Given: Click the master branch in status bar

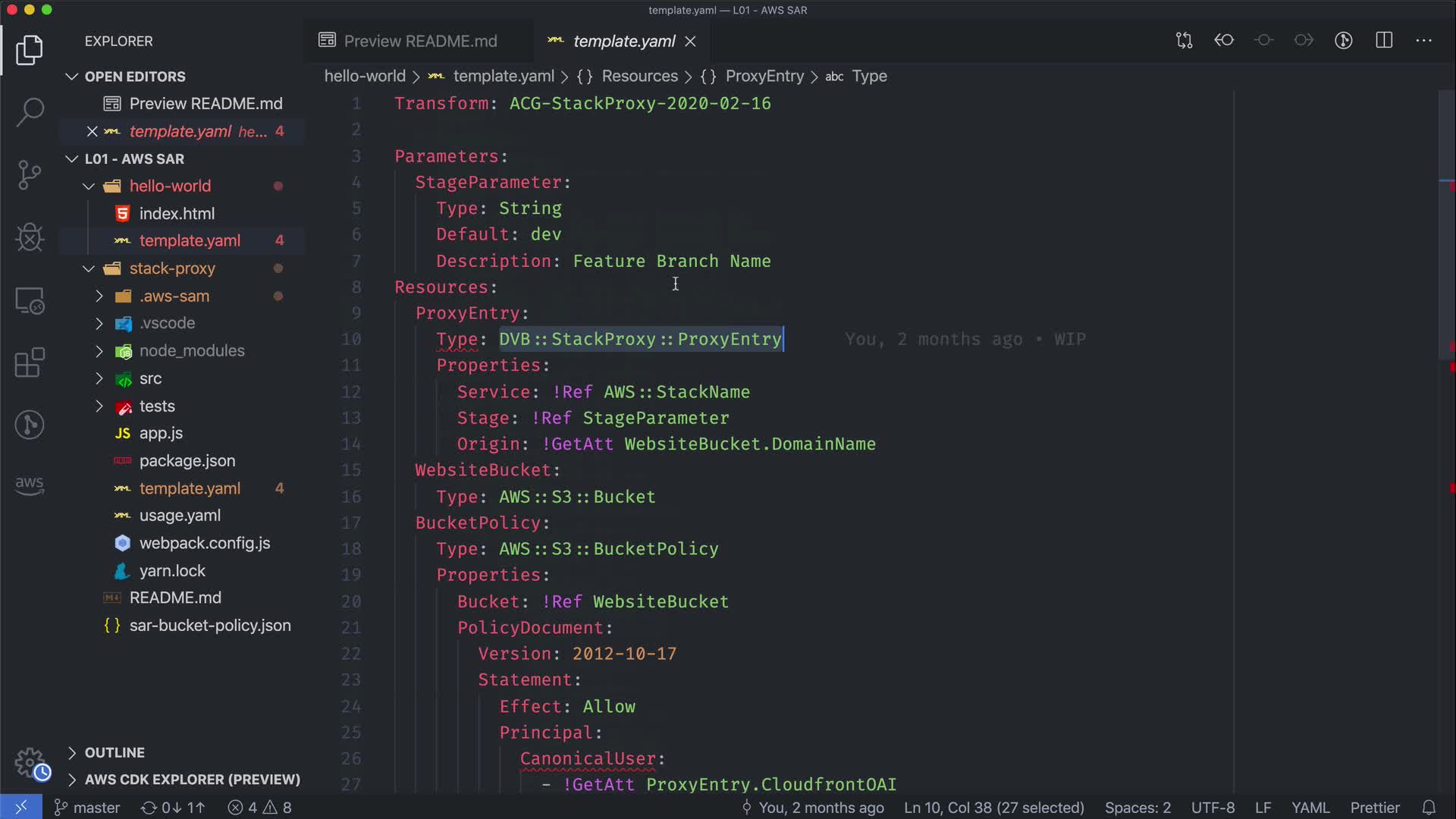Looking at the screenshot, I should [88, 808].
